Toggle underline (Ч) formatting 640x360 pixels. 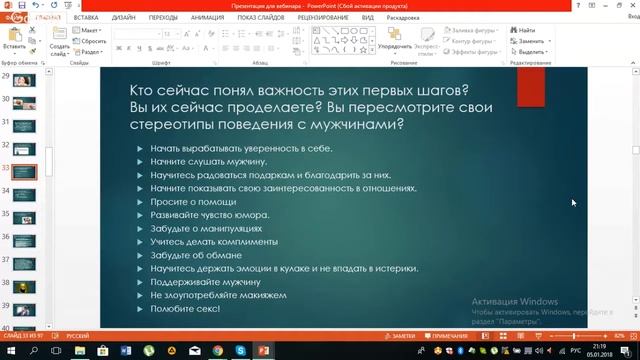(x=139, y=49)
